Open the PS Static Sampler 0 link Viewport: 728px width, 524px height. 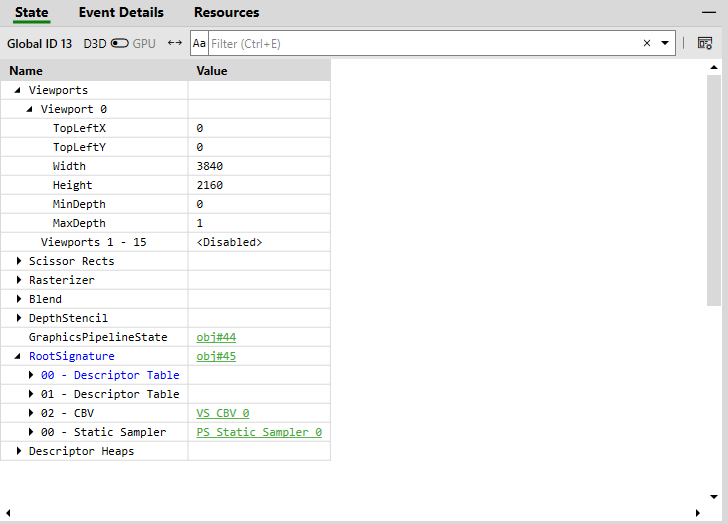[259, 432]
